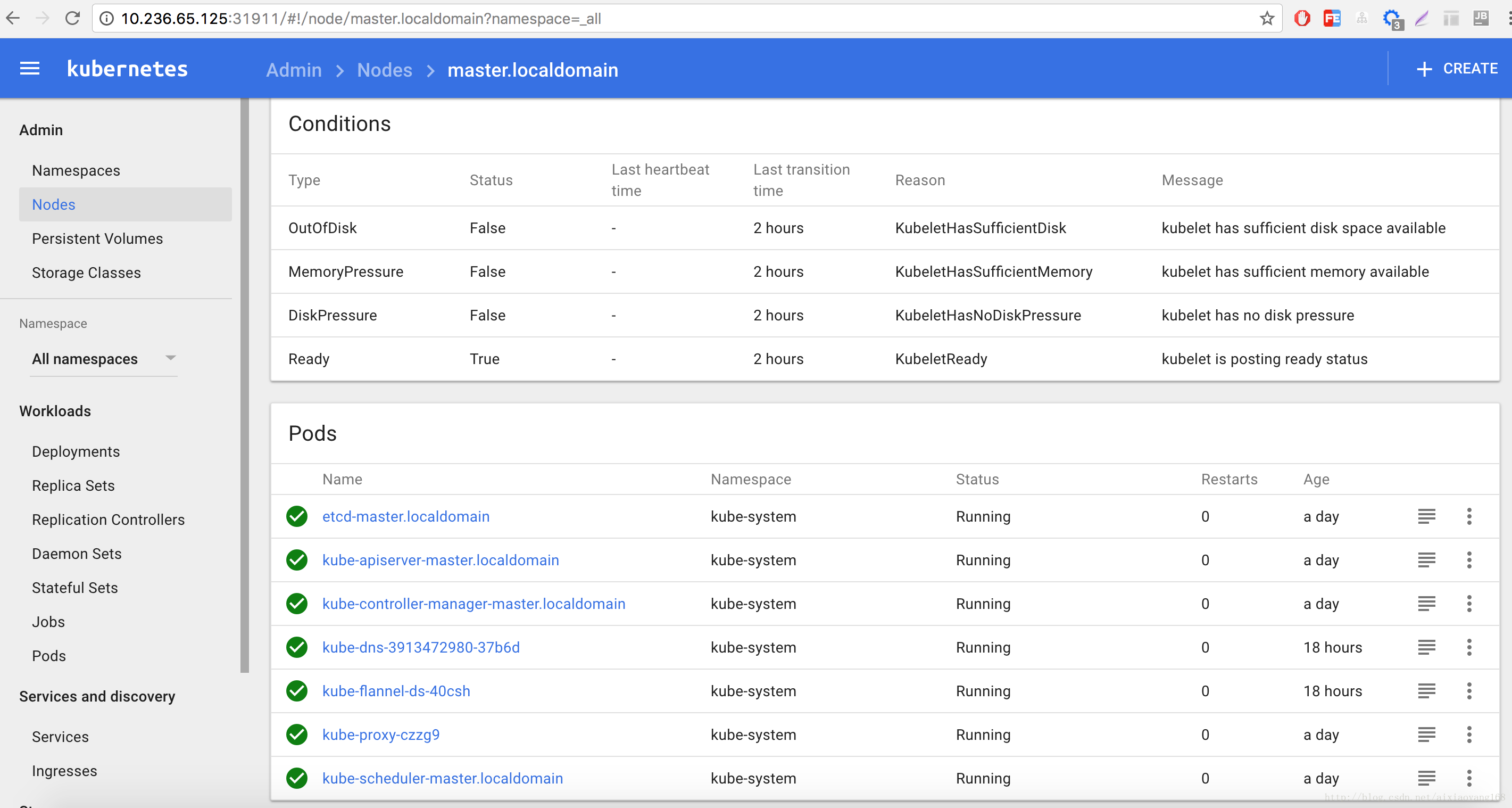Open Storage Classes from the sidebar
The image size is (1512, 808).
click(x=86, y=273)
